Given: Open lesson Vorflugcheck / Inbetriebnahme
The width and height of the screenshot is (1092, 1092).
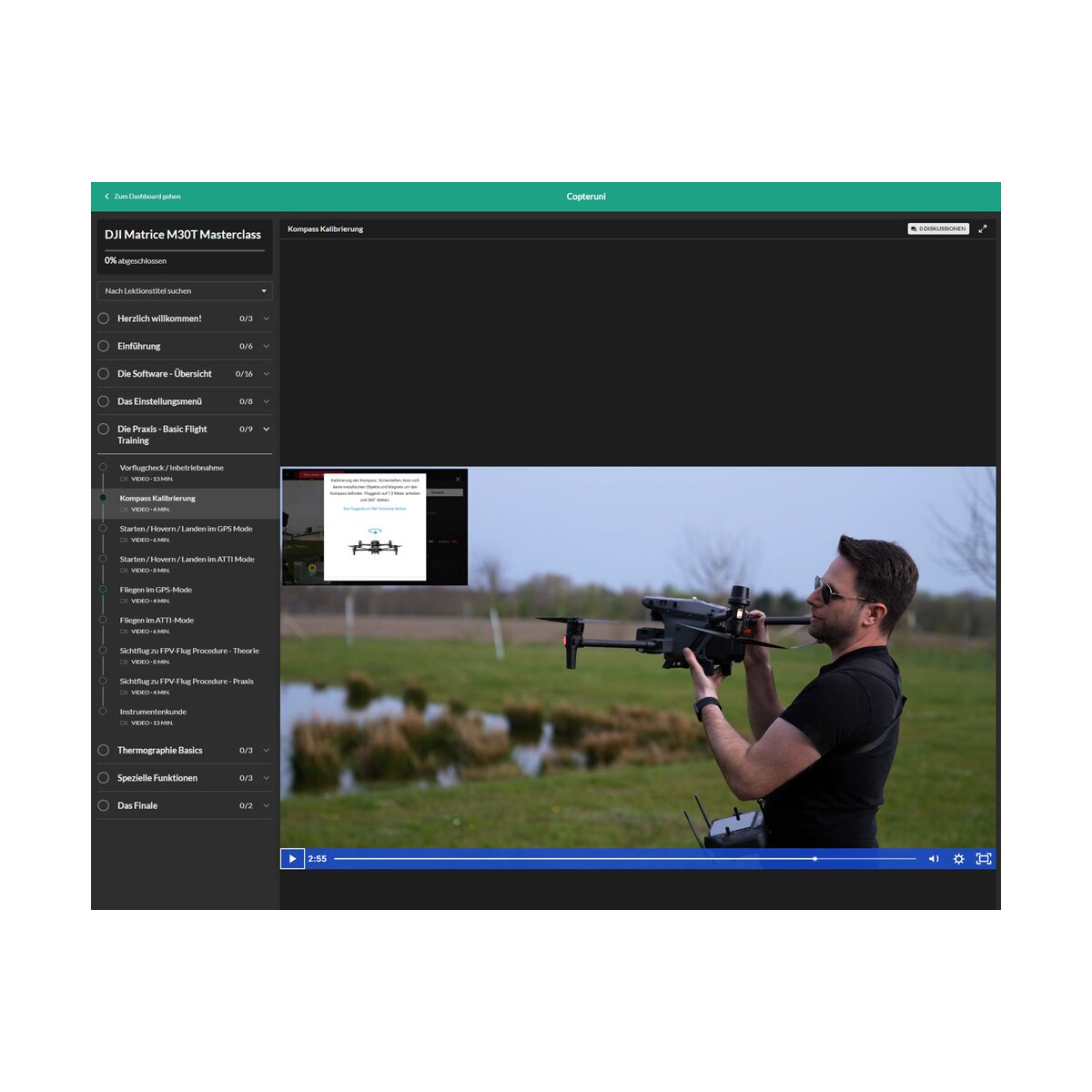Looking at the screenshot, I should (172, 468).
